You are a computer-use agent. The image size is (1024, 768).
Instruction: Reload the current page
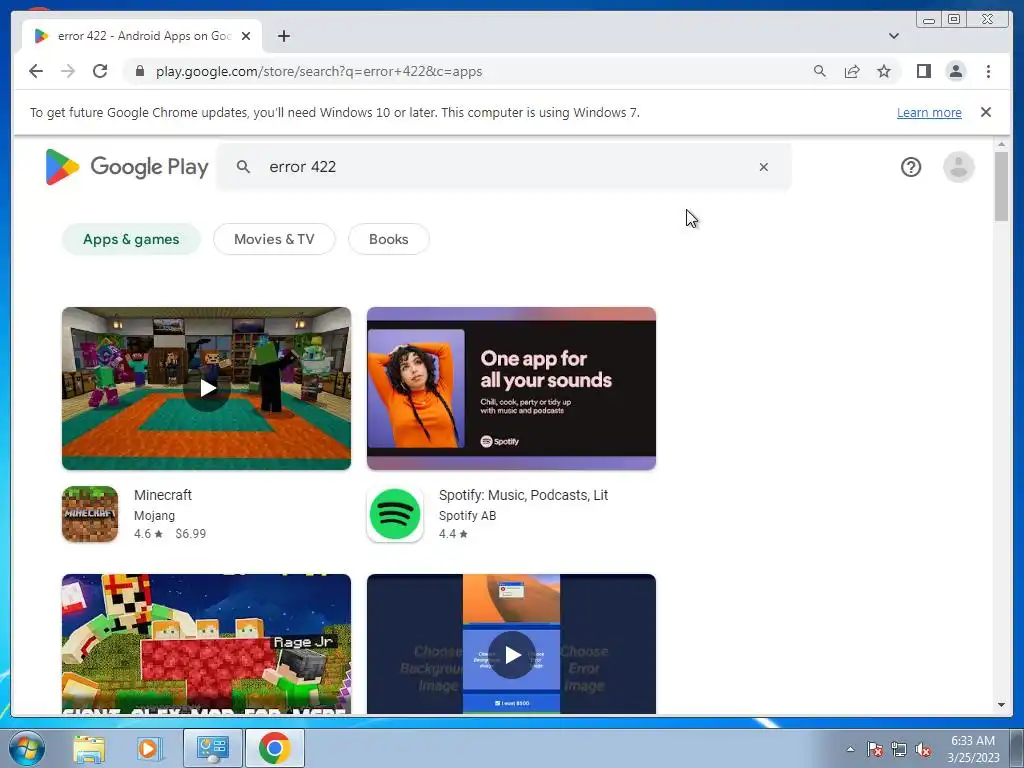pyautogui.click(x=100, y=71)
